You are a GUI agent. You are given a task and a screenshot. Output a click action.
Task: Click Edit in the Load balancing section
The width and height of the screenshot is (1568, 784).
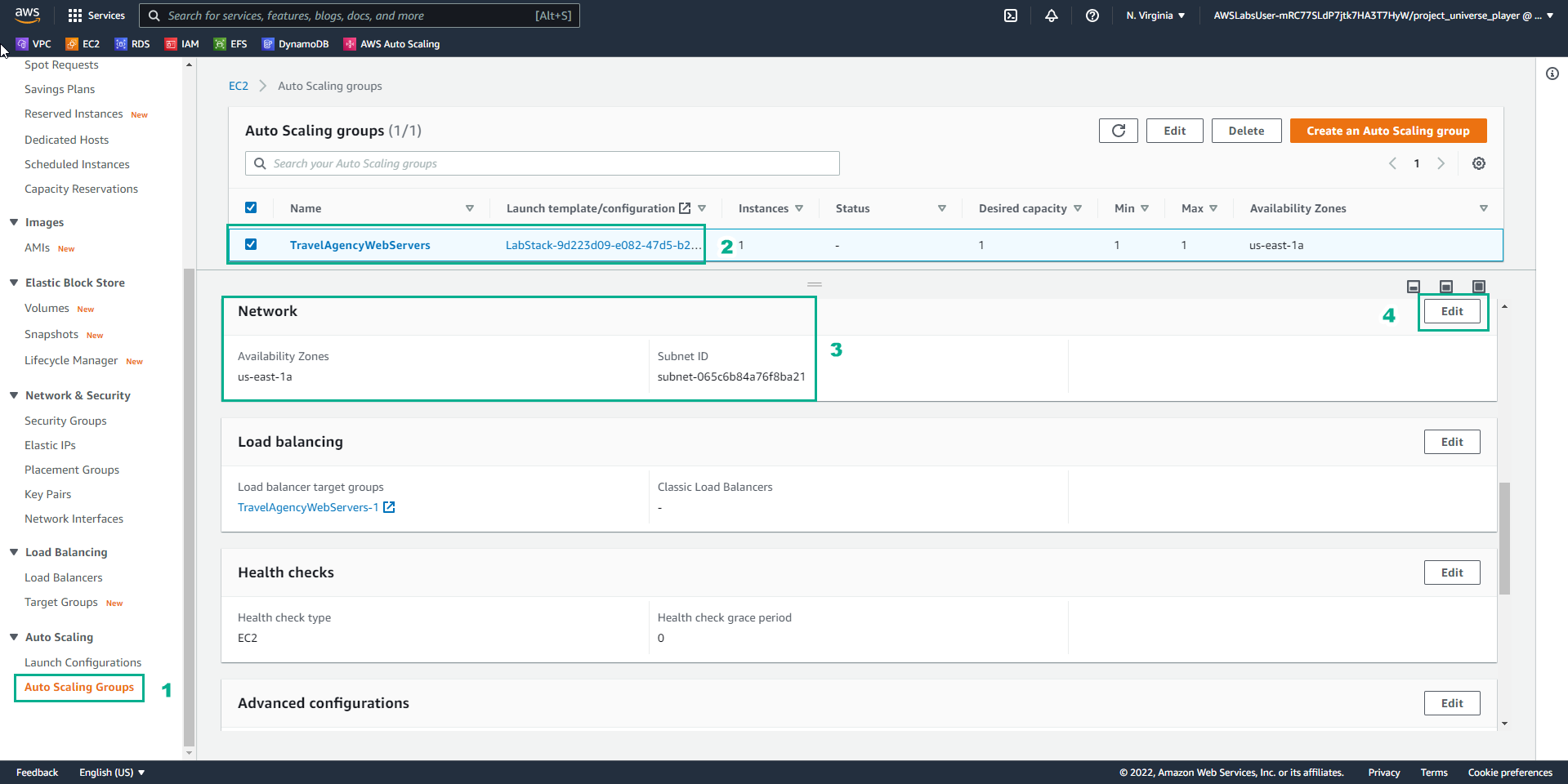(x=1452, y=442)
